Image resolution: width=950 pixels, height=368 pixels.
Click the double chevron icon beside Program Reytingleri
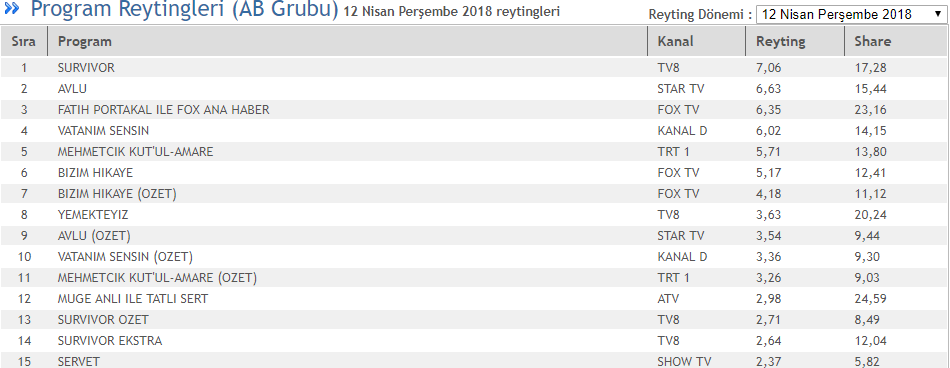pos(12,9)
